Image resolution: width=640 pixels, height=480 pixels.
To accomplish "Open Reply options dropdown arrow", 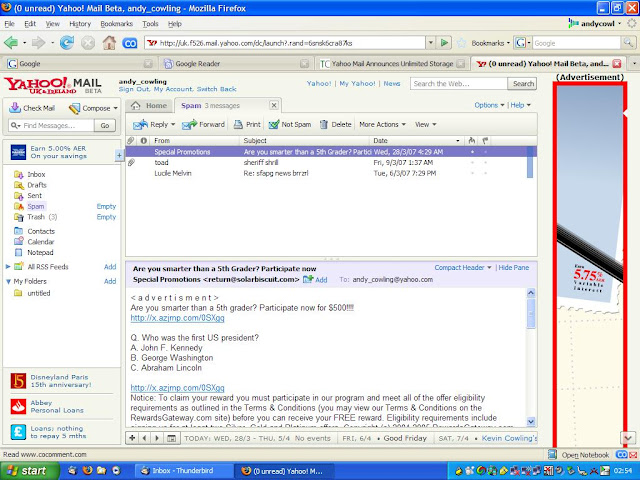I will (173, 124).
